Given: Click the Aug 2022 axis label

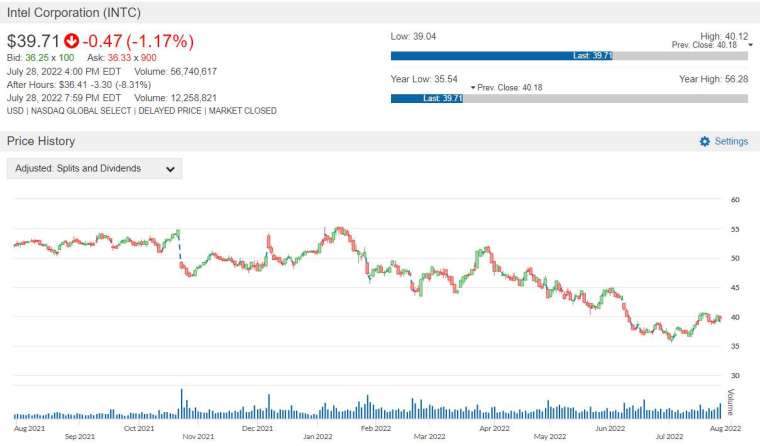Looking at the screenshot, I should 726,429.
